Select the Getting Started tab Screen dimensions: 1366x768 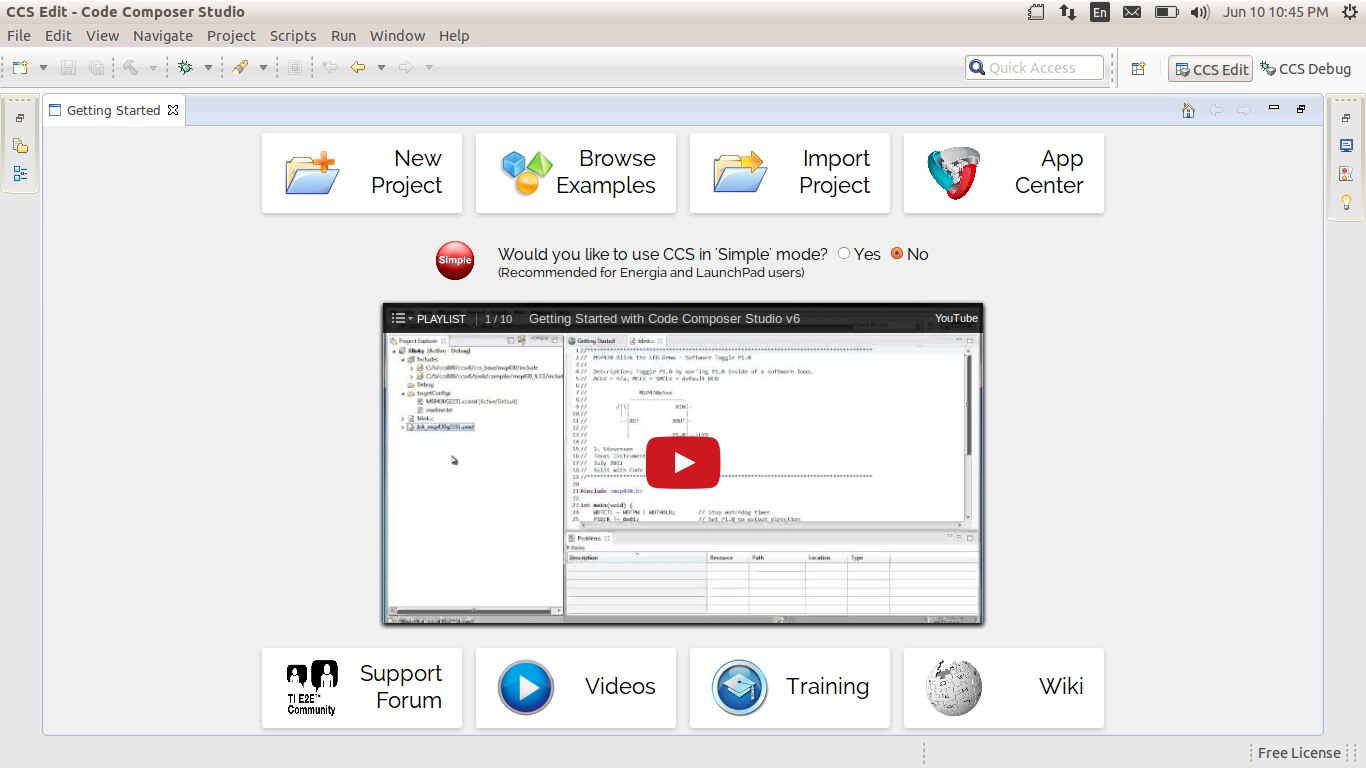pos(113,110)
